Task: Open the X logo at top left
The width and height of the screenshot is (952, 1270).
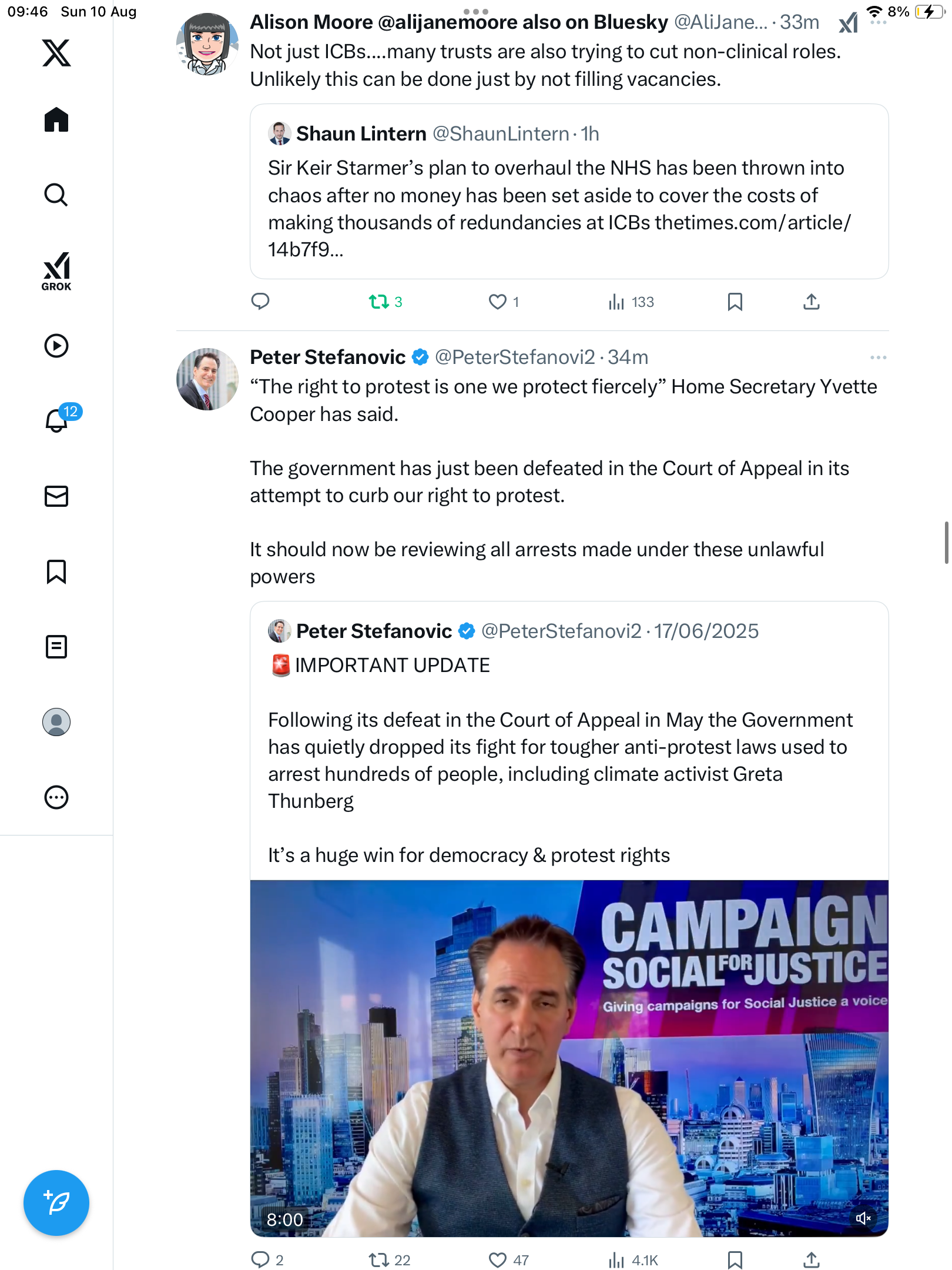Action: (56, 53)
